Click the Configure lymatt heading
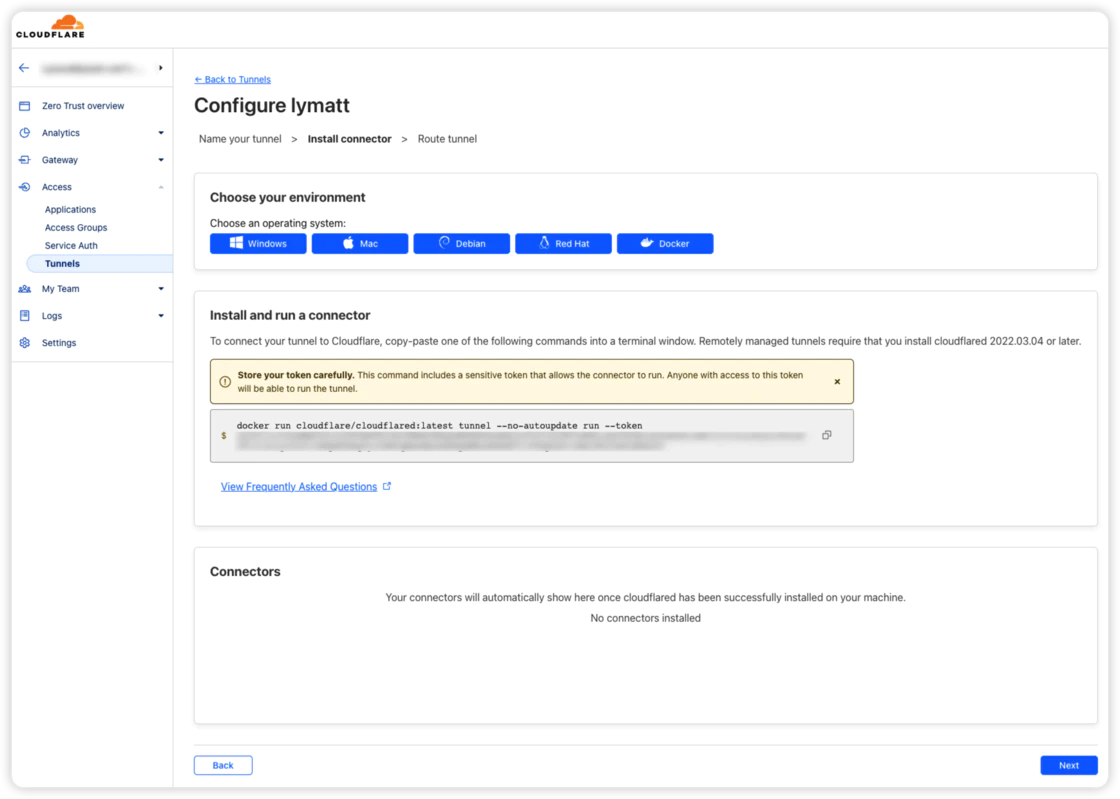1120x799 pixels. click(x=271, y=106)
